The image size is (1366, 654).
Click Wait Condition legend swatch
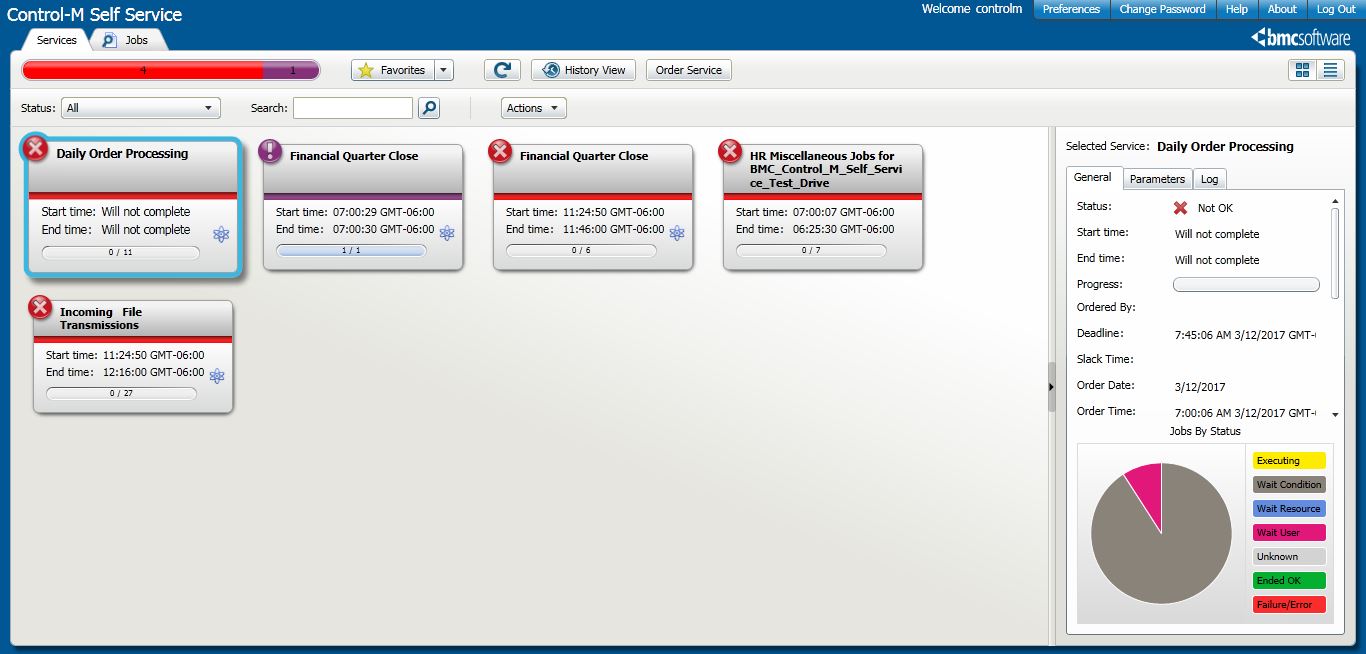pos(1289,485)
